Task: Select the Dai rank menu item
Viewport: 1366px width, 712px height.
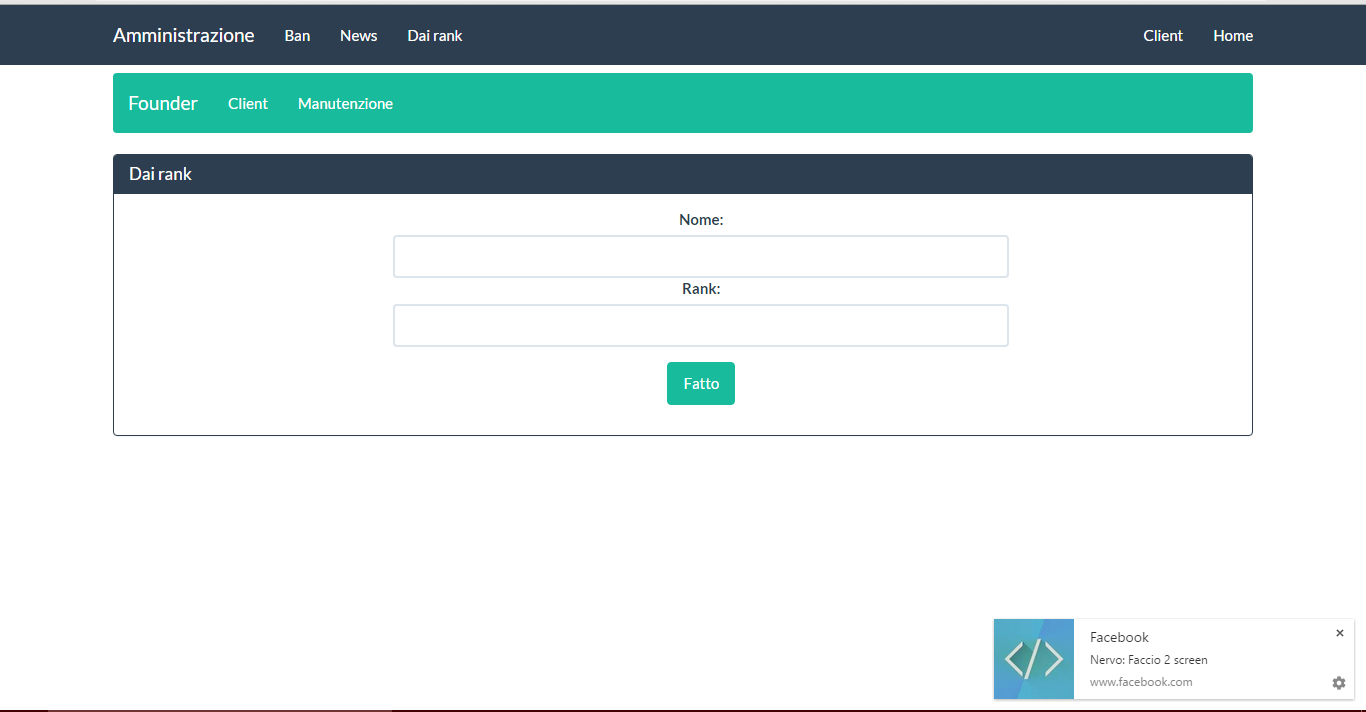Action: 434,35
